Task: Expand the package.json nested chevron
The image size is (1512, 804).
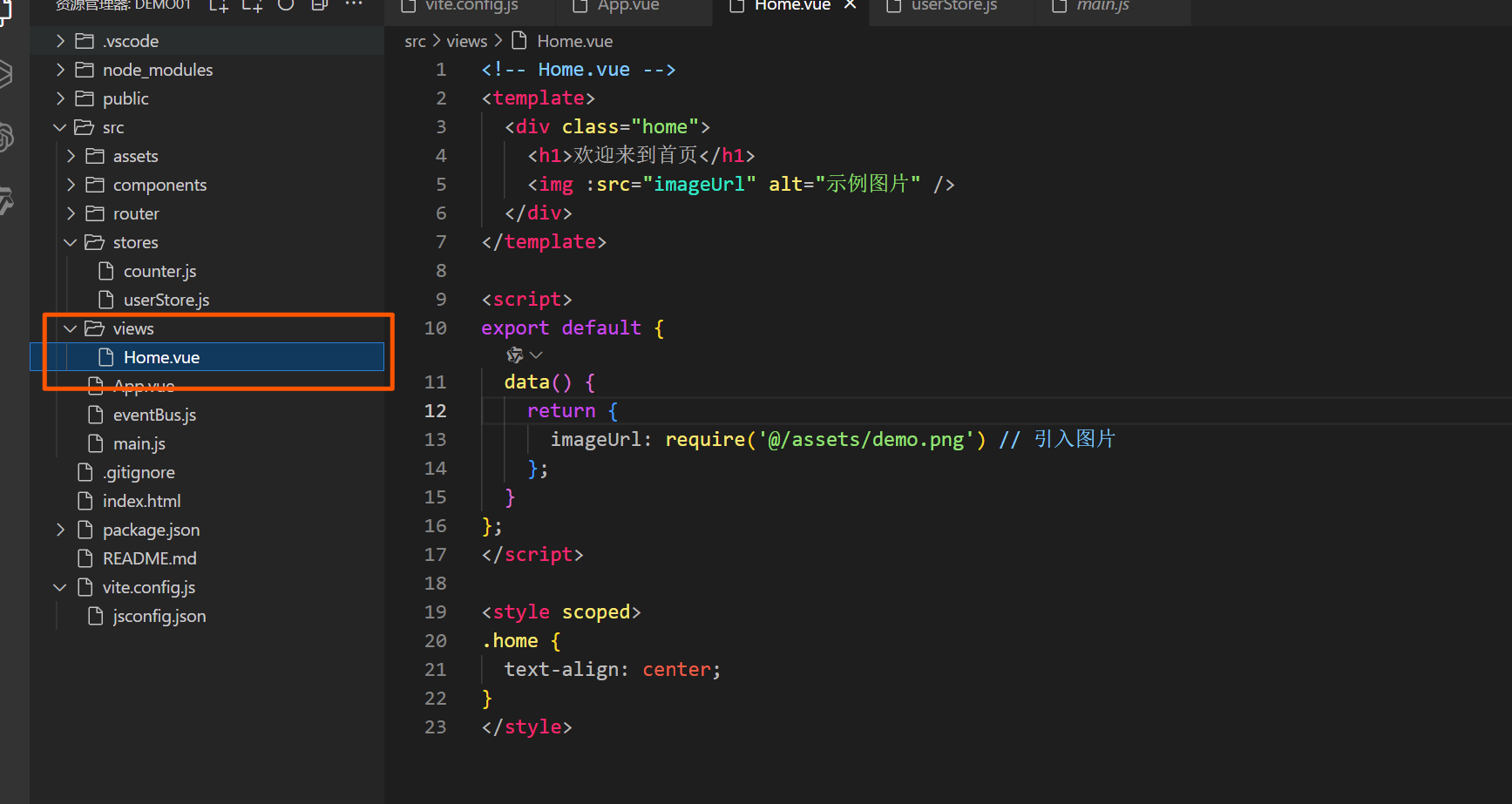Action: 60,530
